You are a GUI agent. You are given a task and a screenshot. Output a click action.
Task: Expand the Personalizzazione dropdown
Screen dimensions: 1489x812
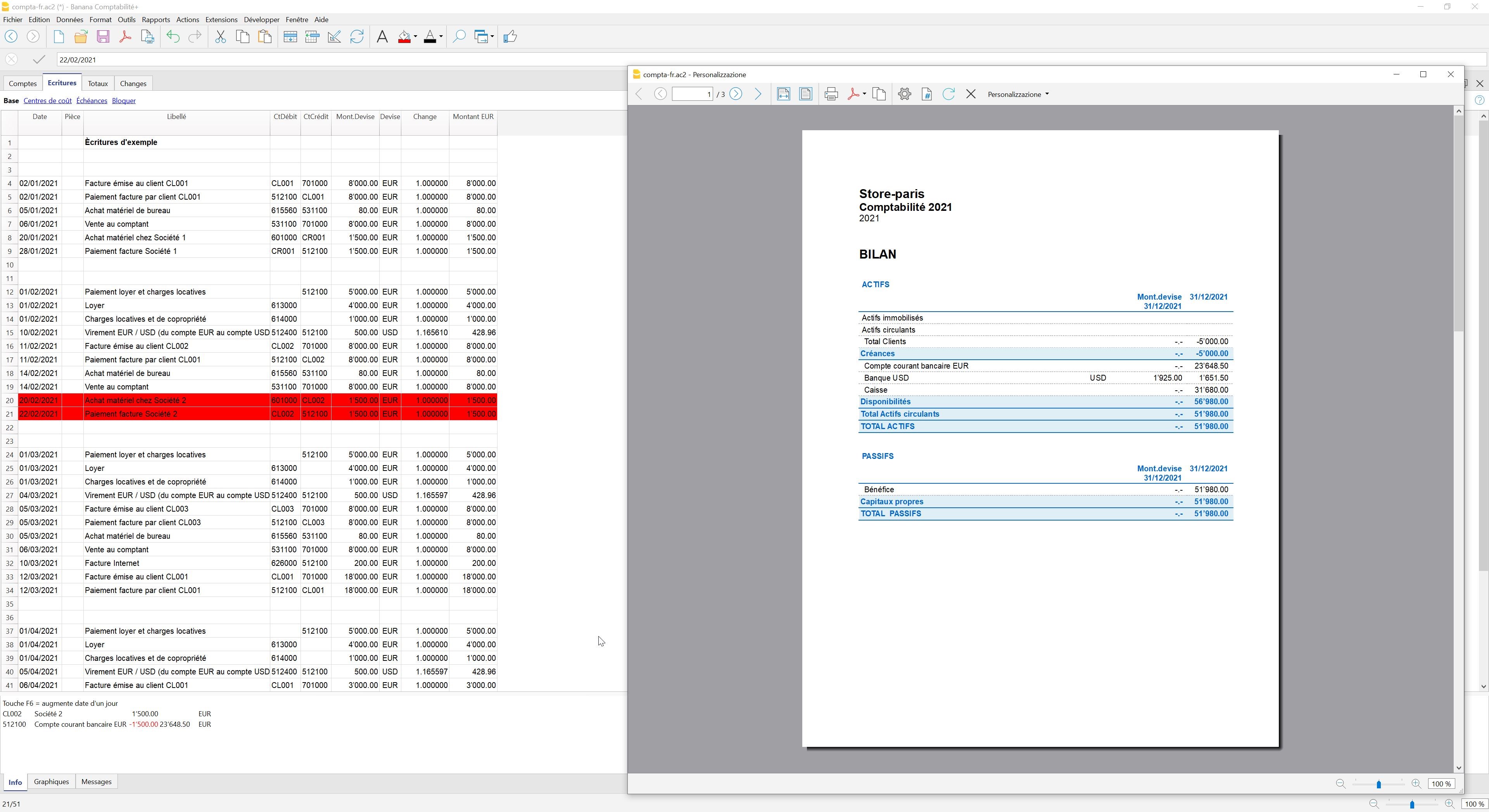point(1018,94)
